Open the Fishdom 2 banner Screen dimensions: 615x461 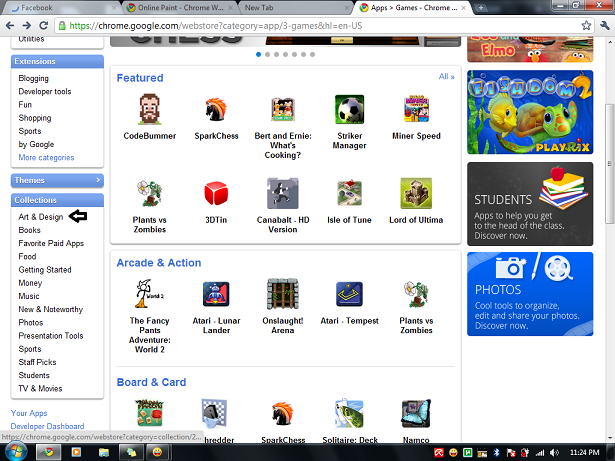[530, 112]
